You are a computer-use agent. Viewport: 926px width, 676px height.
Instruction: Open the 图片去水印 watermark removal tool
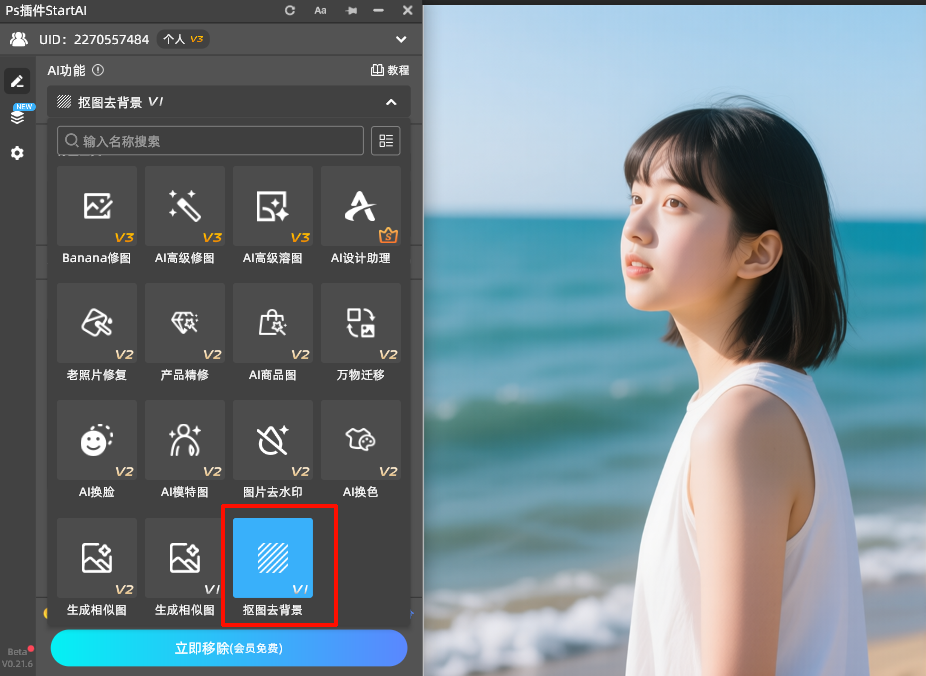coord(273,441)
